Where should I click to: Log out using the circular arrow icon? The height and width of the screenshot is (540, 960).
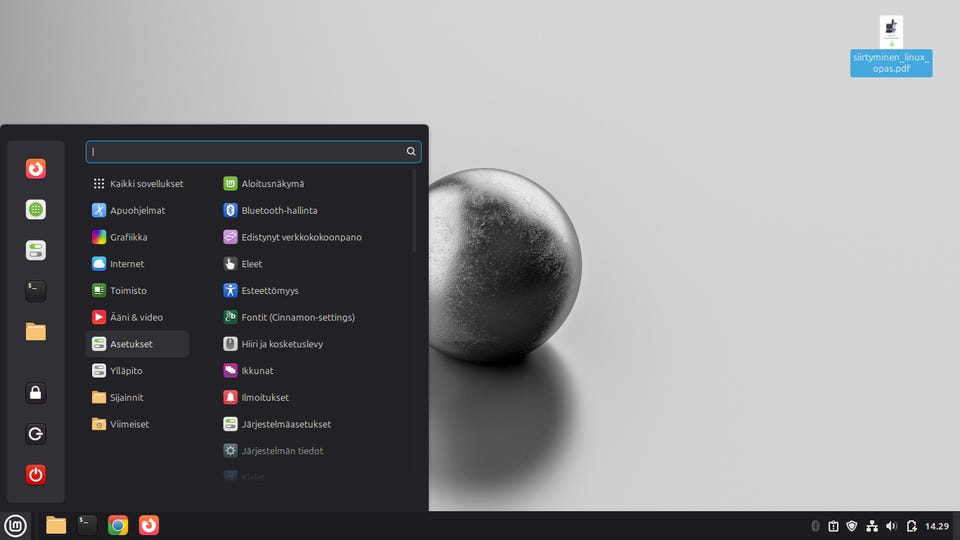pos(36,434)
